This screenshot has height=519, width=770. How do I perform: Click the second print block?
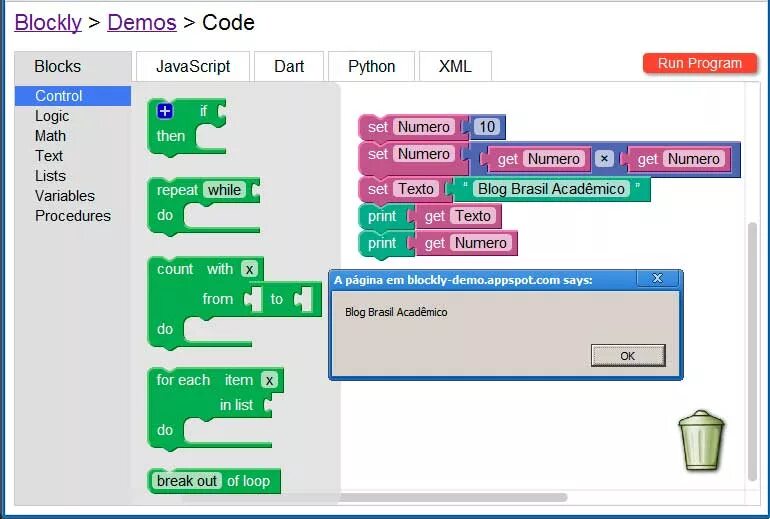tap(382, 244)
